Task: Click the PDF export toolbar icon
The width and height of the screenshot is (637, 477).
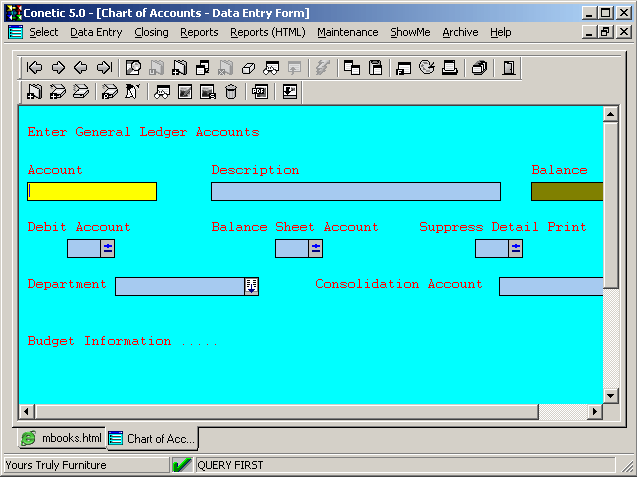Action: click(x=260, y=92)
